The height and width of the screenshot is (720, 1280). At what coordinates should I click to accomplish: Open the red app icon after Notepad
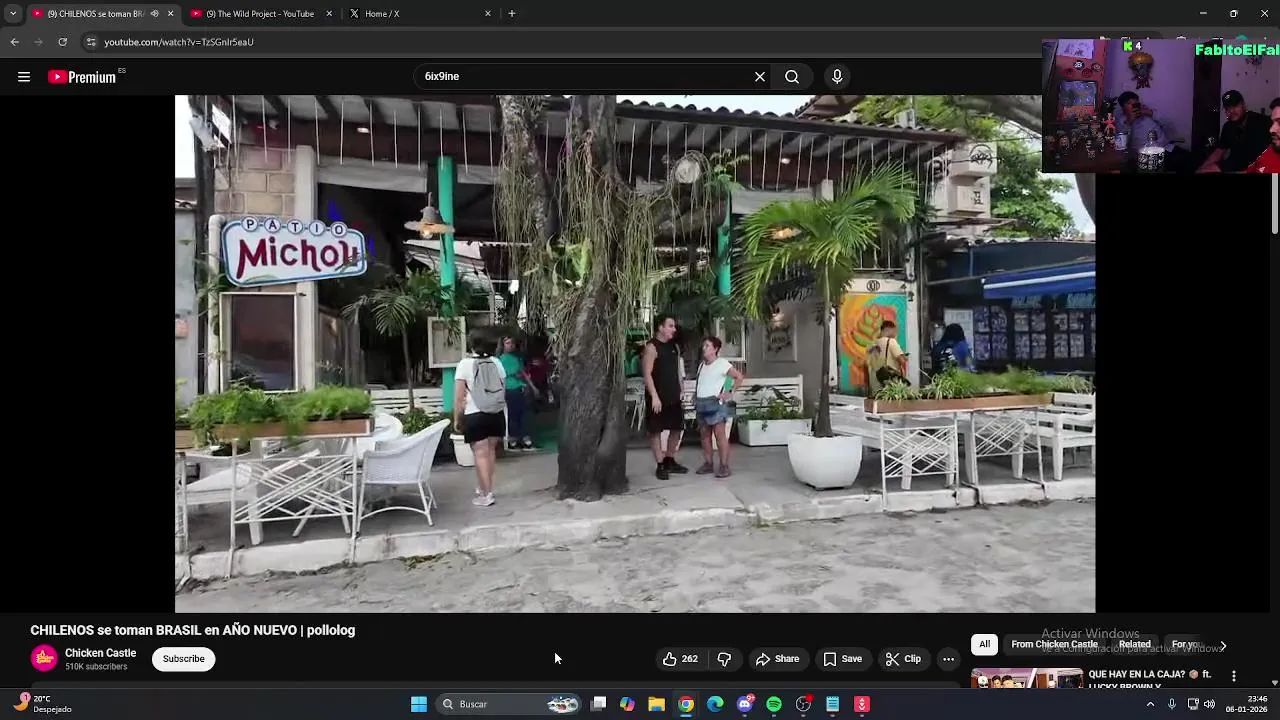(862, 704)
